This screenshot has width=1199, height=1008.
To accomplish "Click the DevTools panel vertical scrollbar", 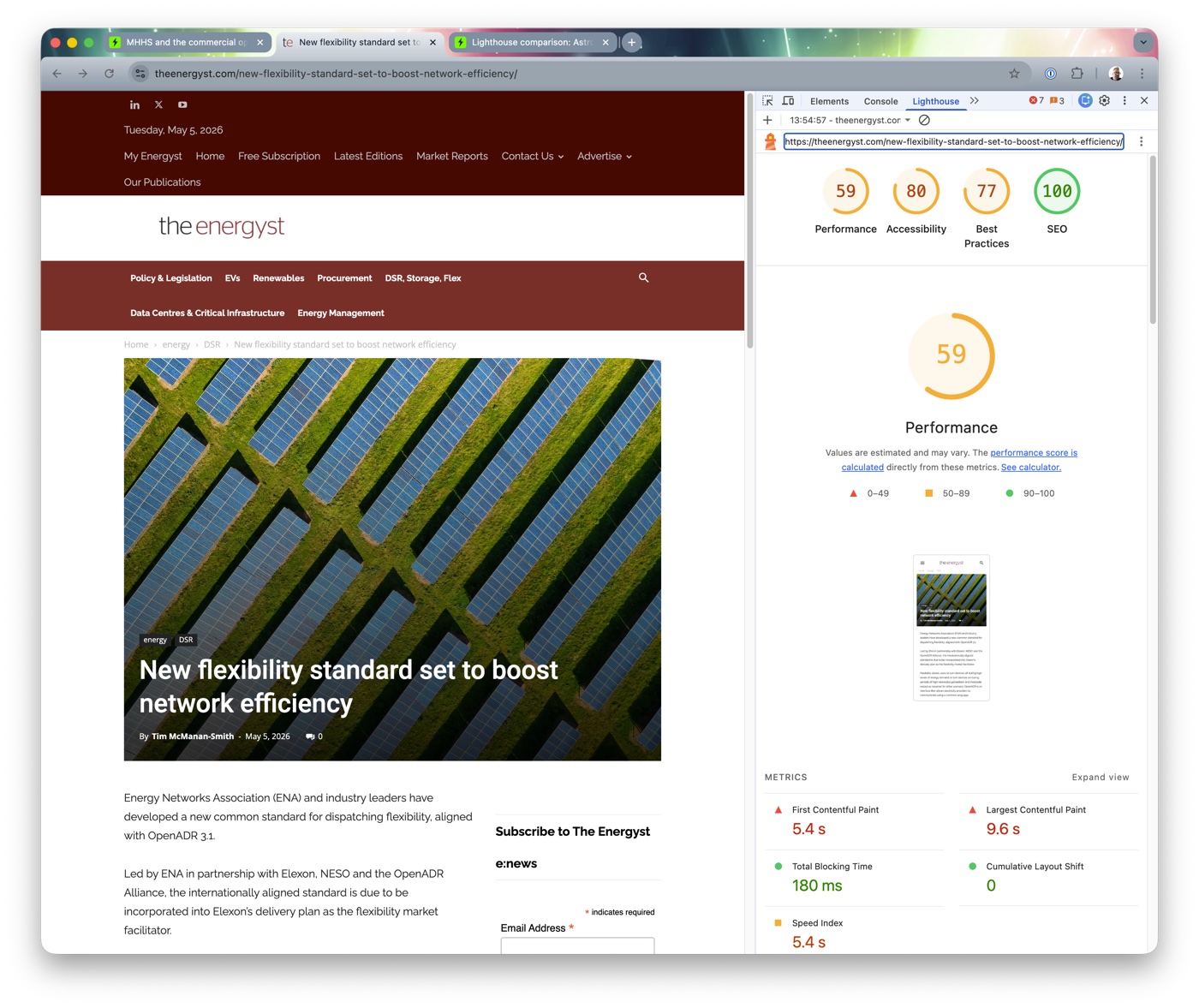I will pos(1153,240).
